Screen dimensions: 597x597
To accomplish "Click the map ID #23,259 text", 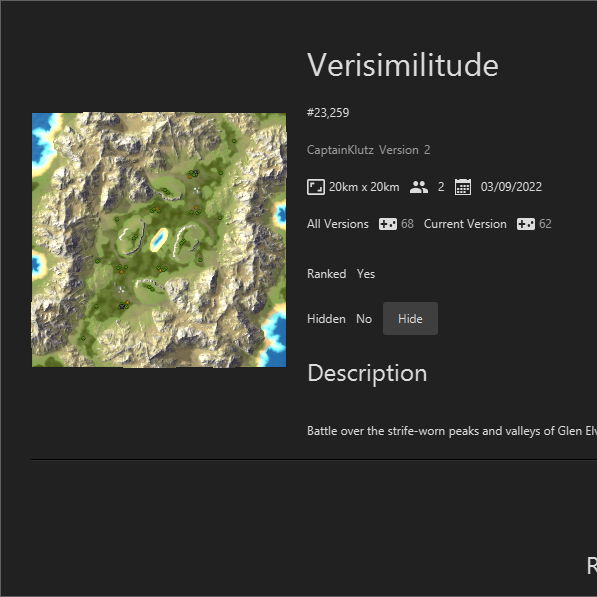I will coord(328,113).
